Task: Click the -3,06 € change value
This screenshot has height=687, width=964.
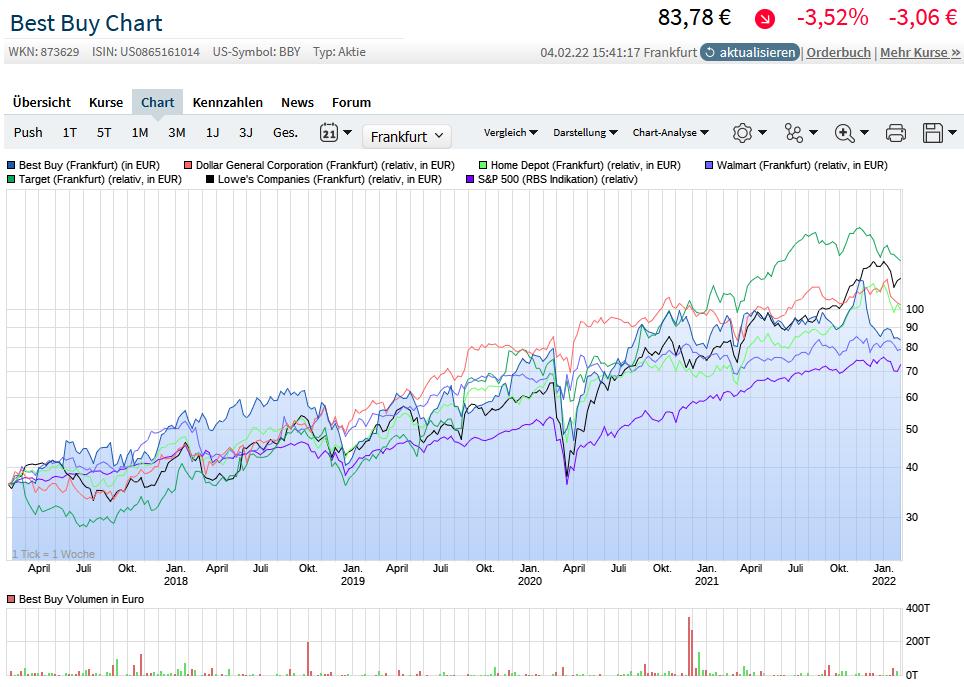Action: coord(923,18)
